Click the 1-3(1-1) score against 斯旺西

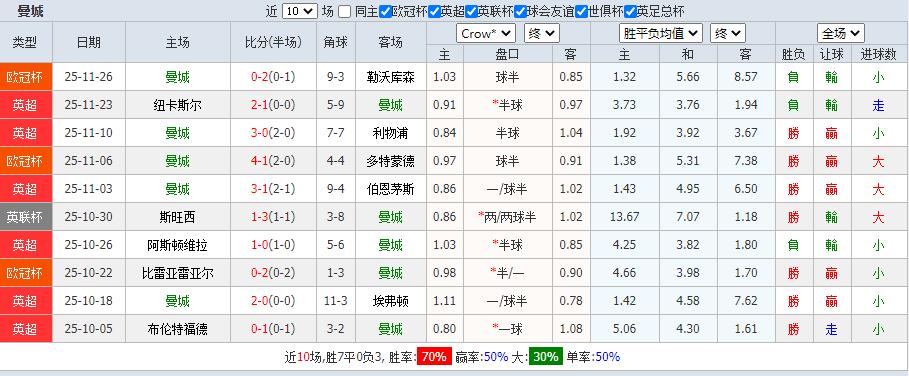click(x=273, y=217)
